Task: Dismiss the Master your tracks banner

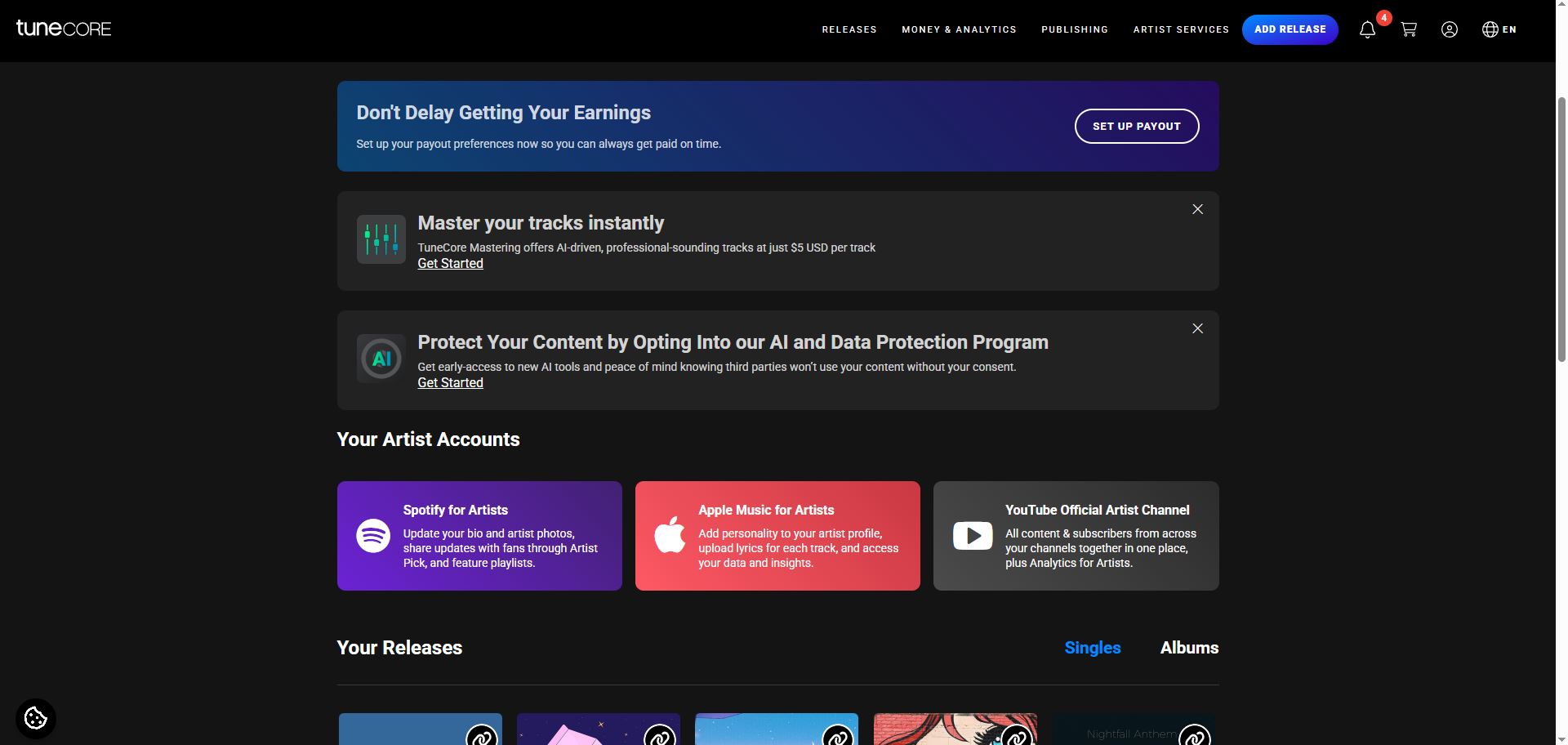Action: pos(1198,209)
